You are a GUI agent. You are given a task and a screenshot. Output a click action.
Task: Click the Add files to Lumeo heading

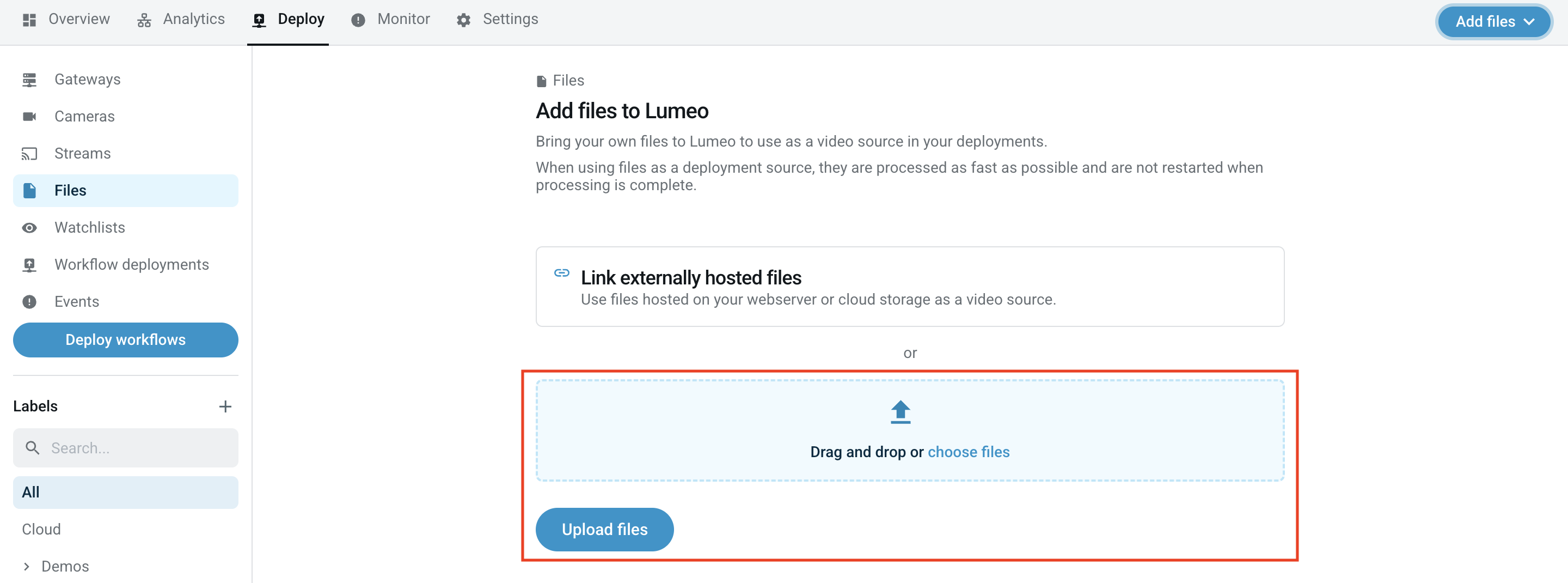[621, 111]
